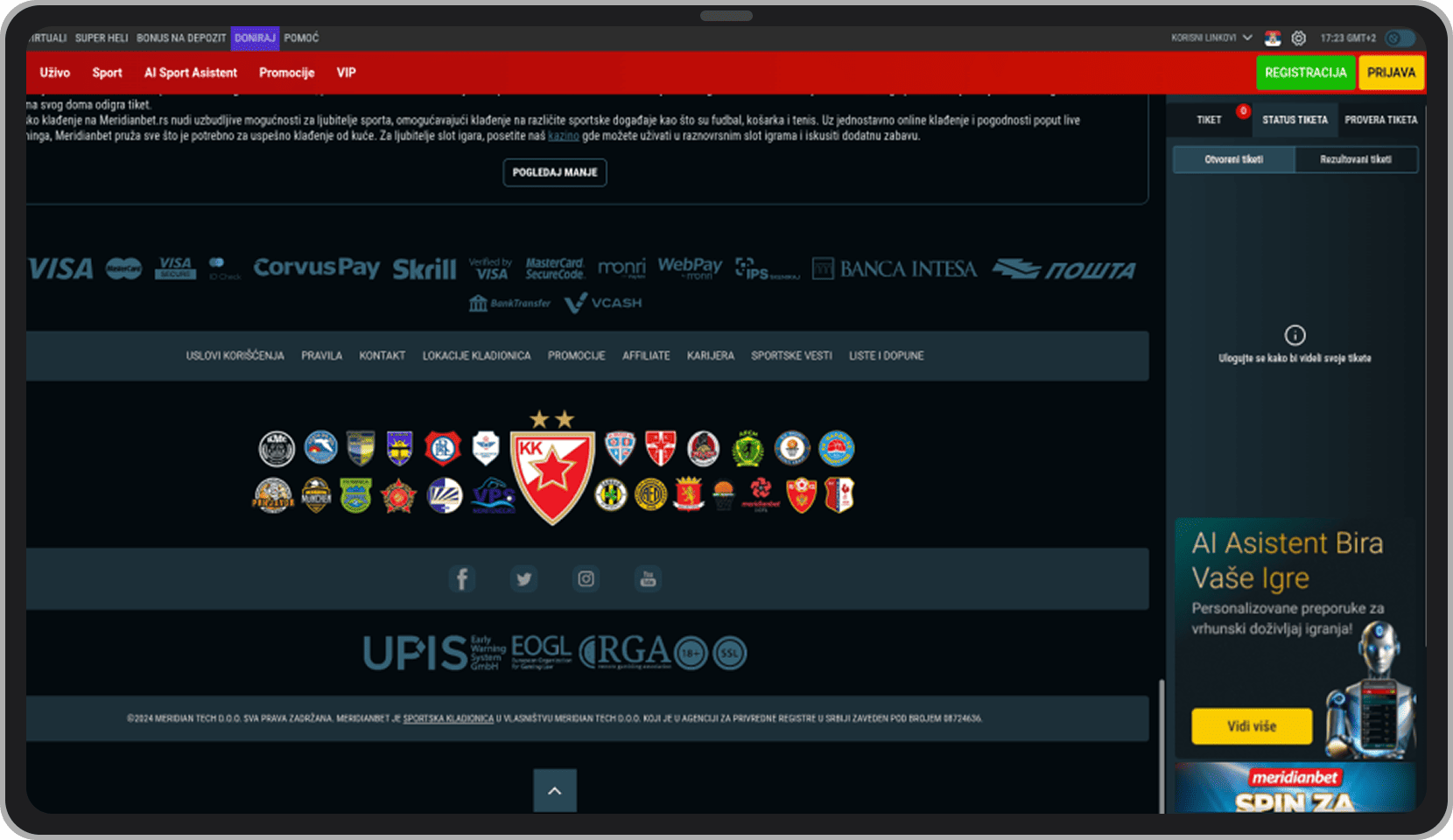The image size is (1453, 840).
Task: Open settings via the gear icon
Action: (x=1299, y=38)
